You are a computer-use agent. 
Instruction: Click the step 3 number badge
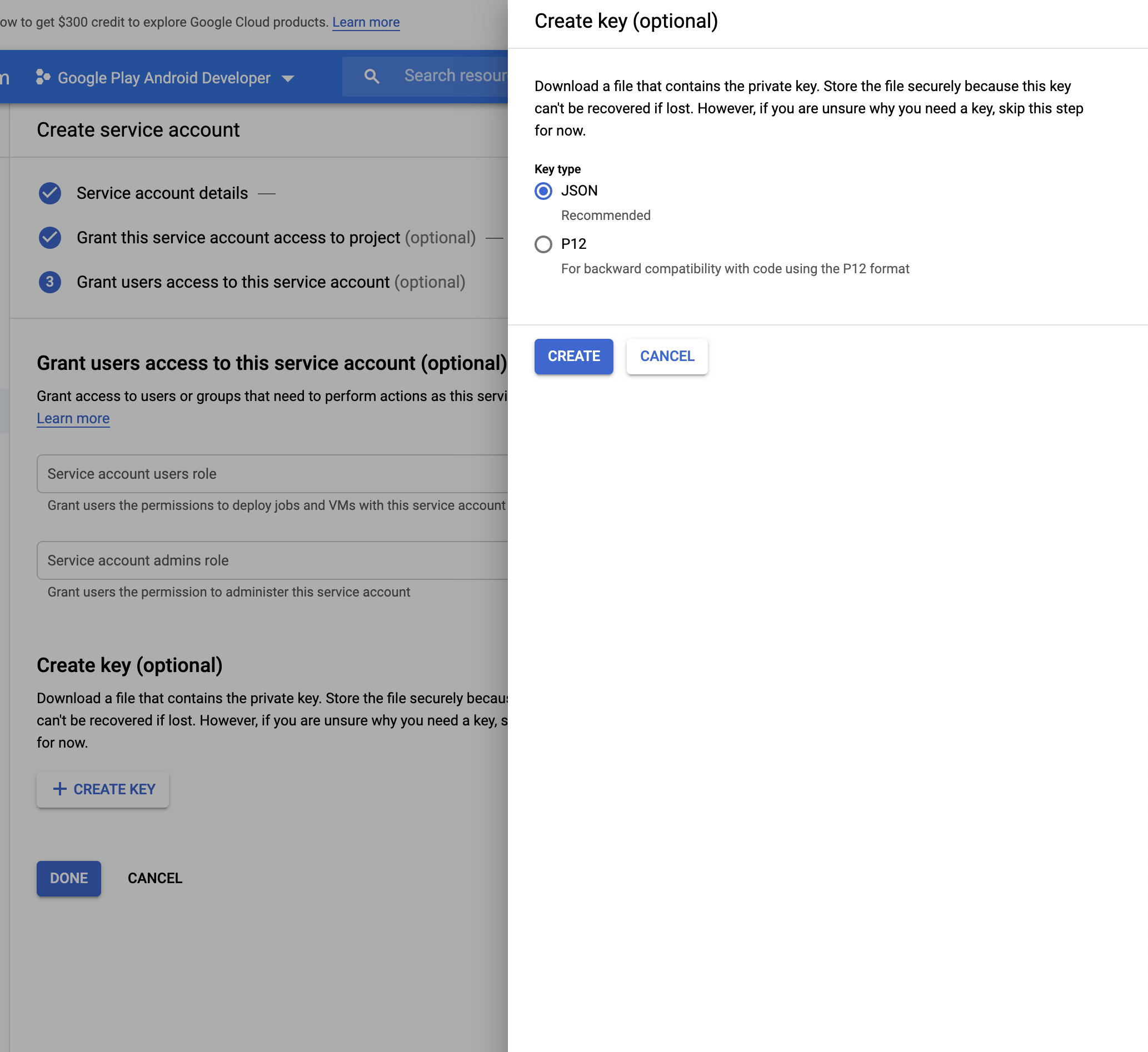50,282
